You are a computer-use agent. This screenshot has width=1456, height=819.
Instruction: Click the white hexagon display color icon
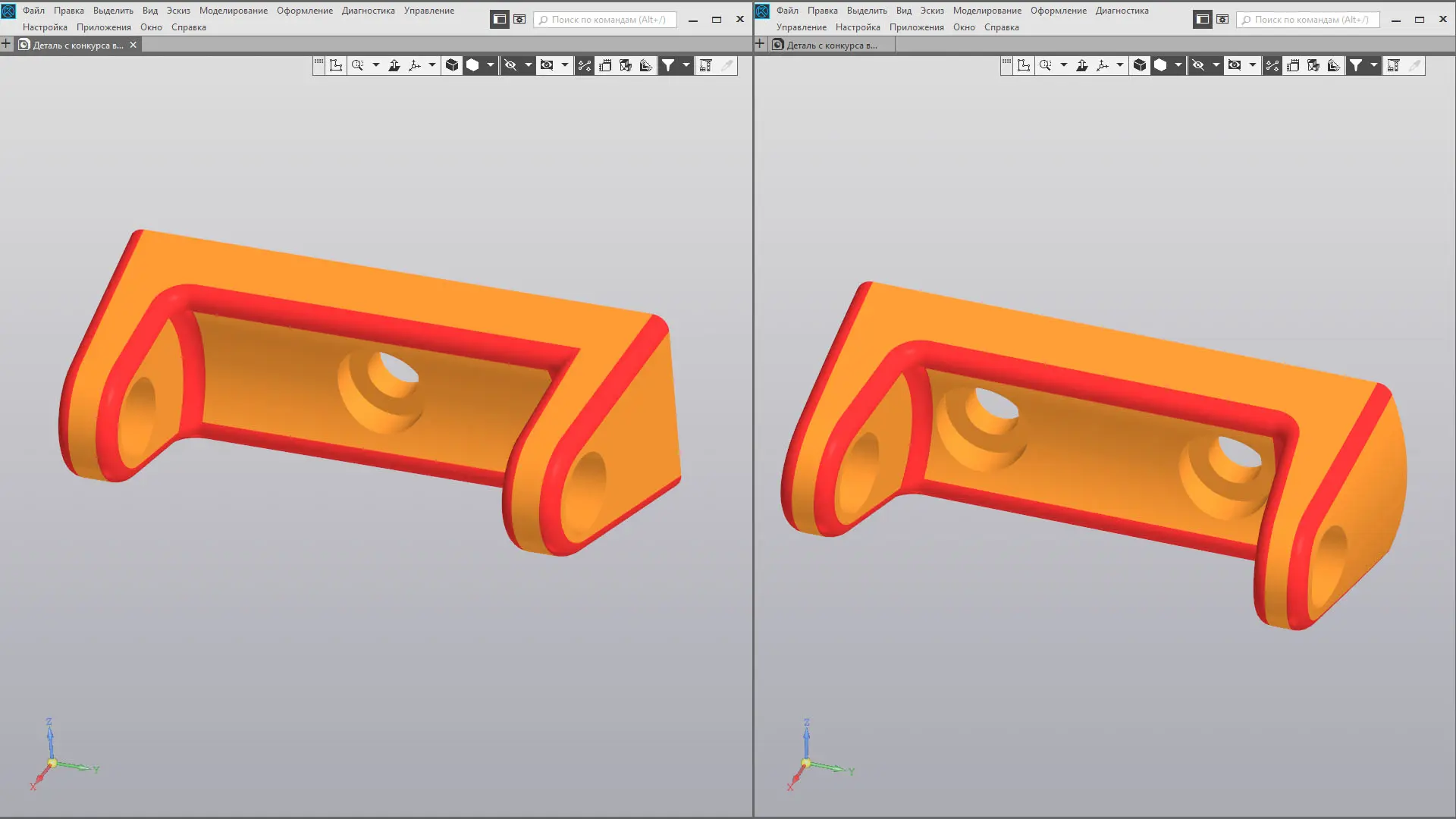tap(472, 65)
